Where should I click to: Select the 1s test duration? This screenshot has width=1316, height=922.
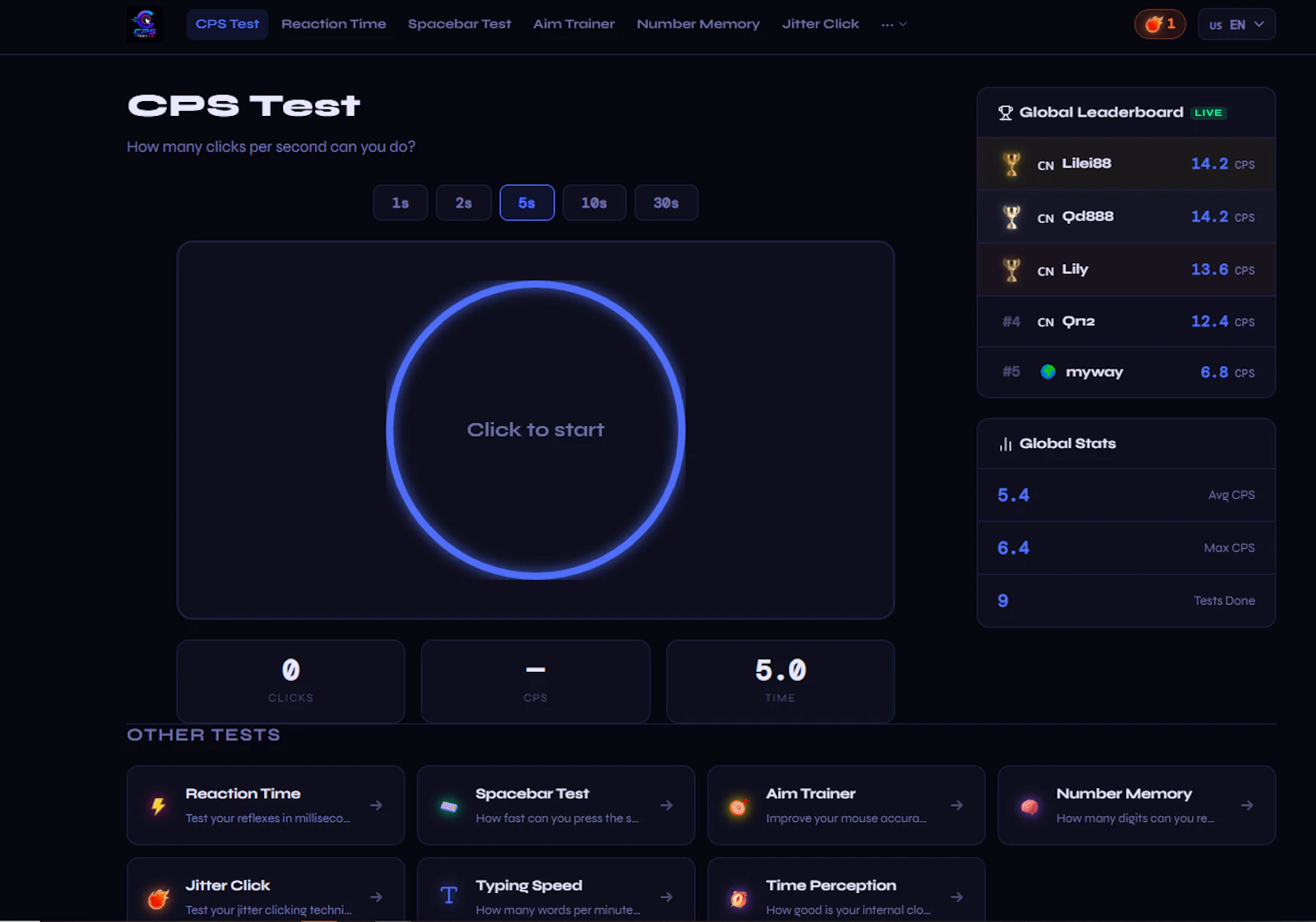[x=401, y=203]
